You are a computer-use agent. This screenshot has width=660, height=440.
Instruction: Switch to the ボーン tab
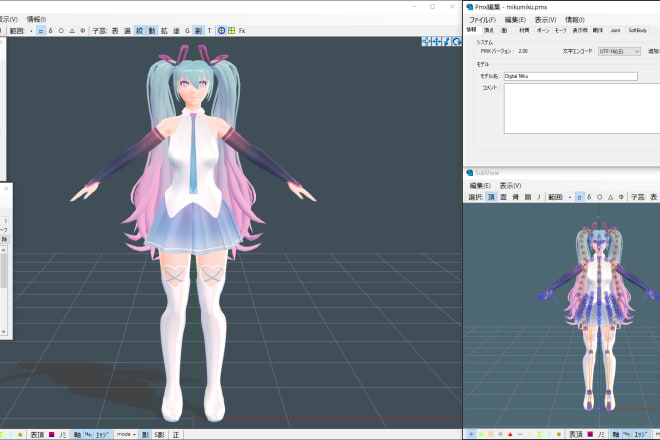543,30
